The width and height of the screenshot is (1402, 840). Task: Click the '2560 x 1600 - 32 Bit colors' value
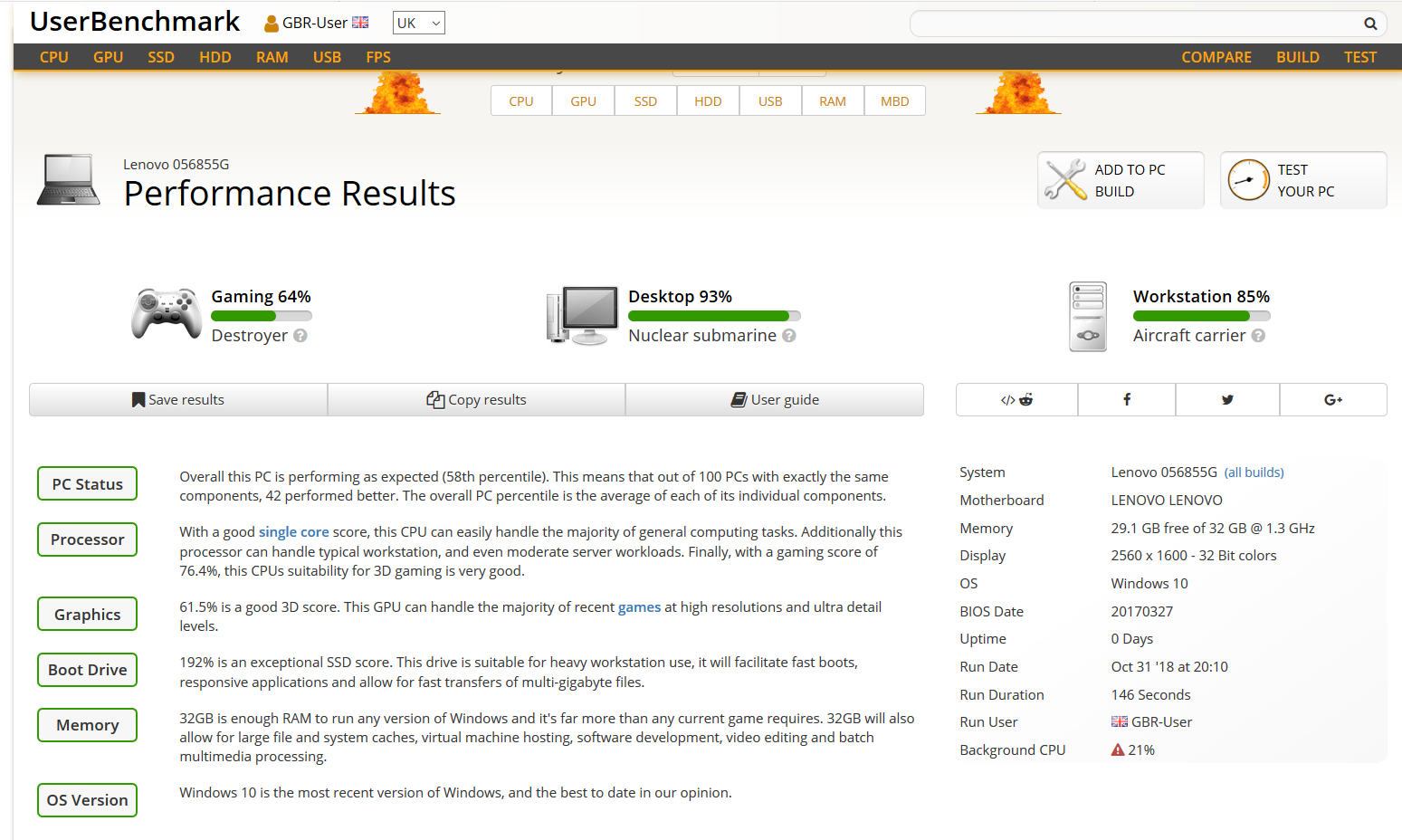pyautogui.click(x=1194, y=556)
